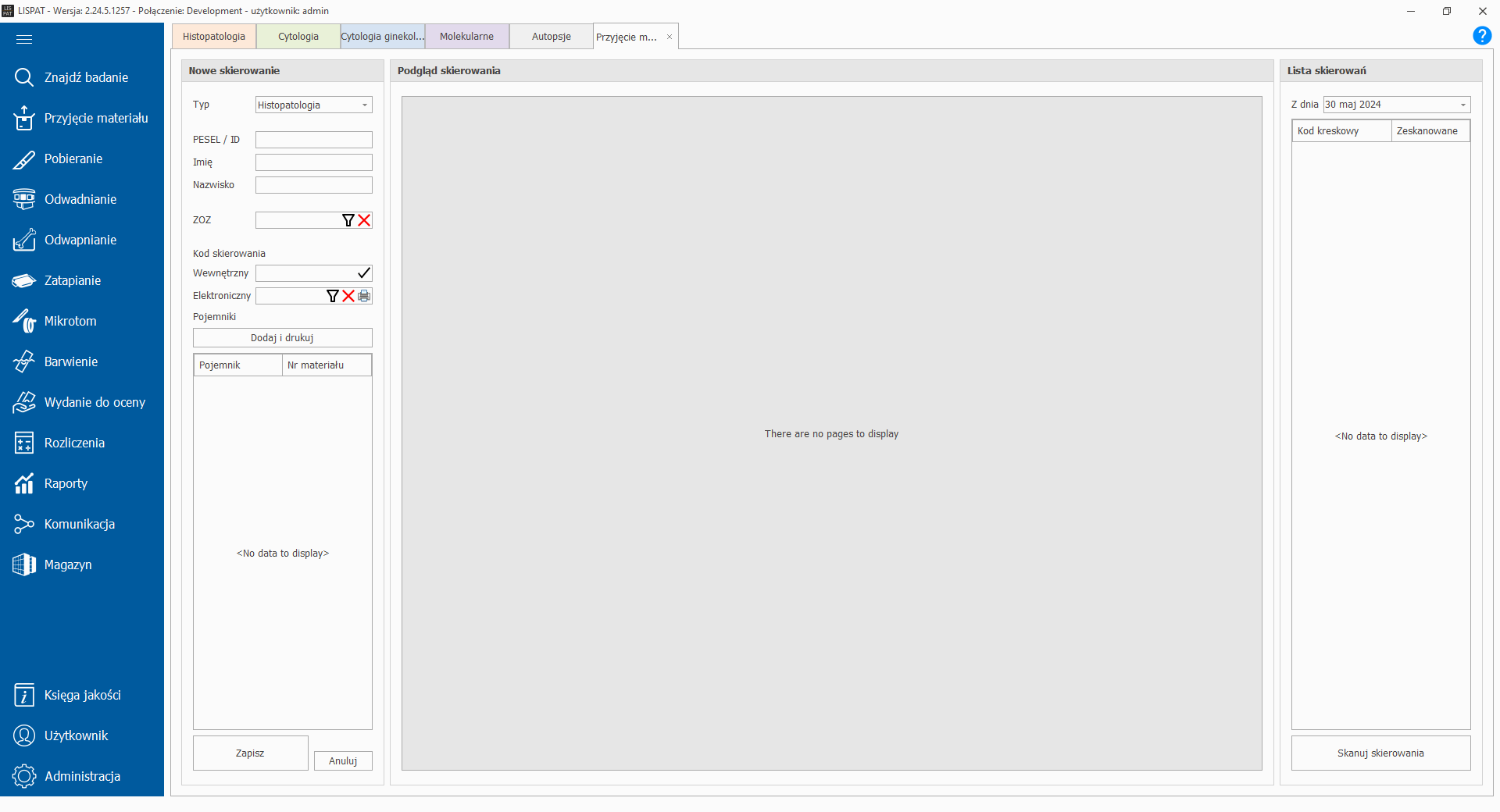
Task: Click the ZOZ filter funnel icon
Action: [348, 220]
